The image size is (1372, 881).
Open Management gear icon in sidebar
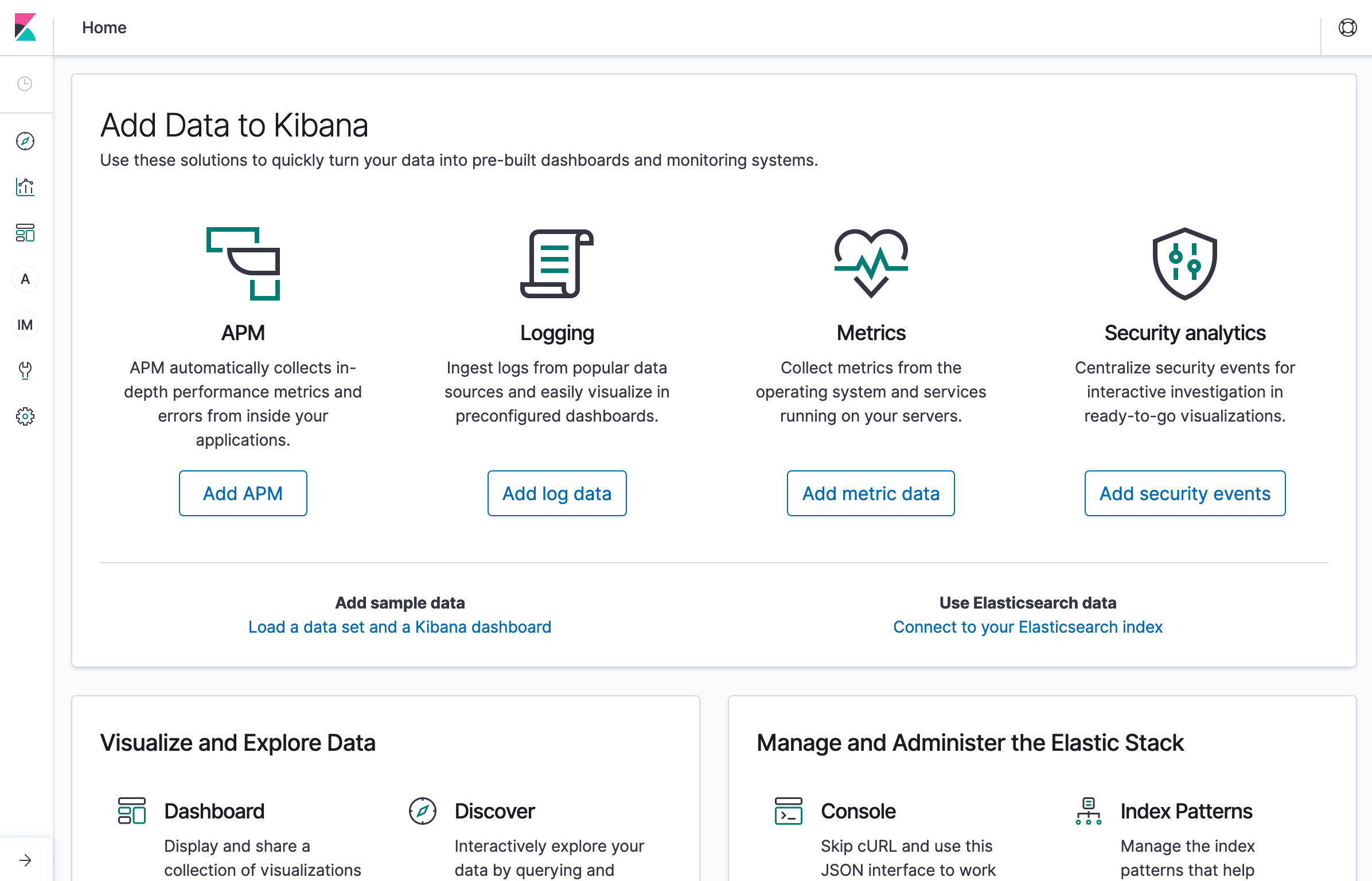coord(25,416)
